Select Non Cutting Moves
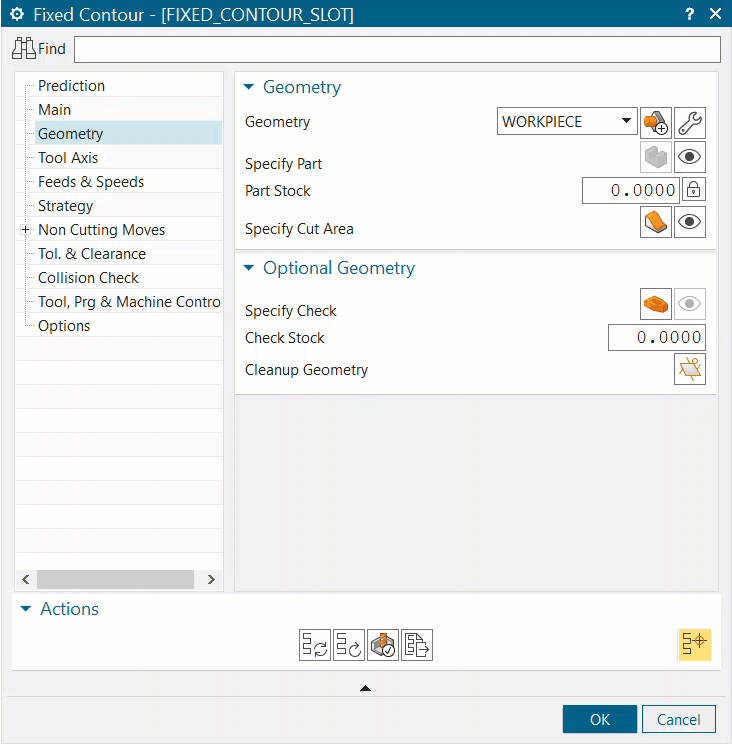732x744 pixels. [x=102, y=230]
